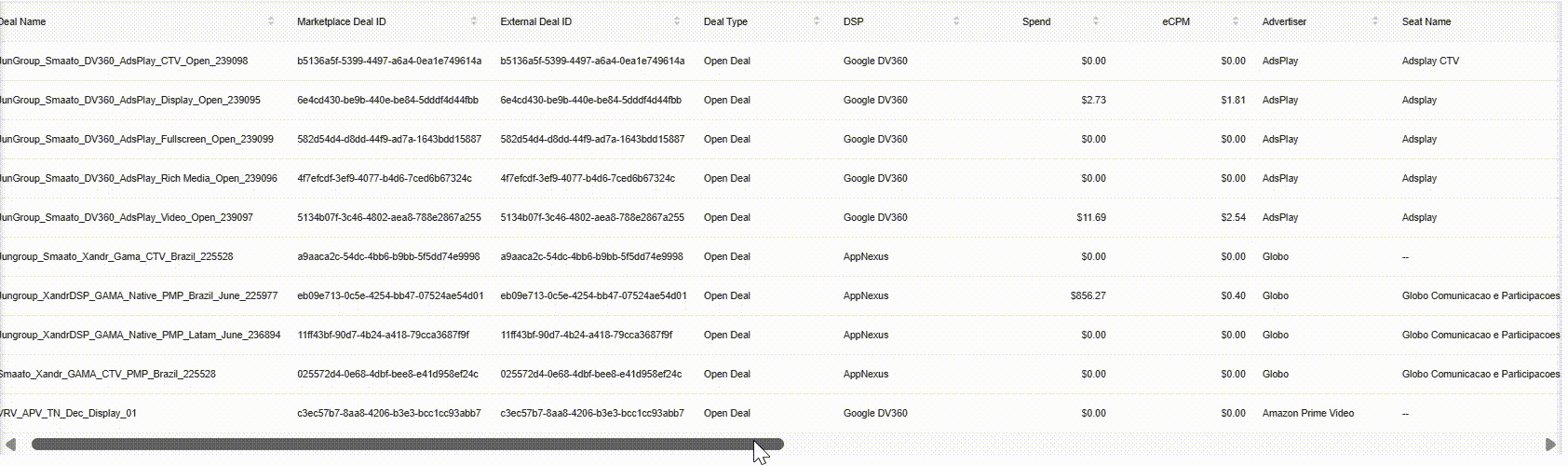
Task: Click the left scroll arrow of horizontal scrollbar
Action: point(11,445)
